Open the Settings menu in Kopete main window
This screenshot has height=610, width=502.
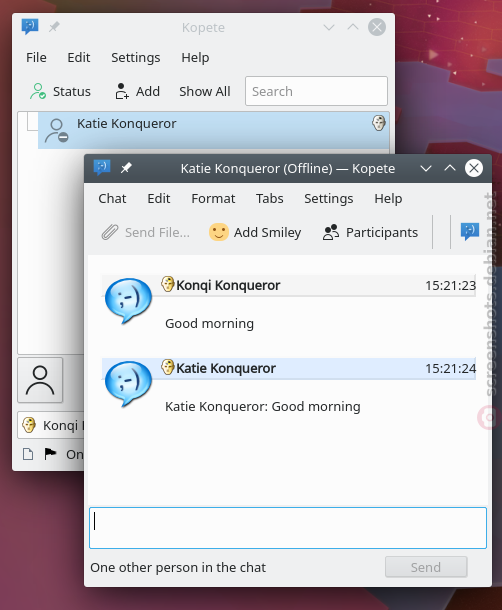click(x=135, y=58)
